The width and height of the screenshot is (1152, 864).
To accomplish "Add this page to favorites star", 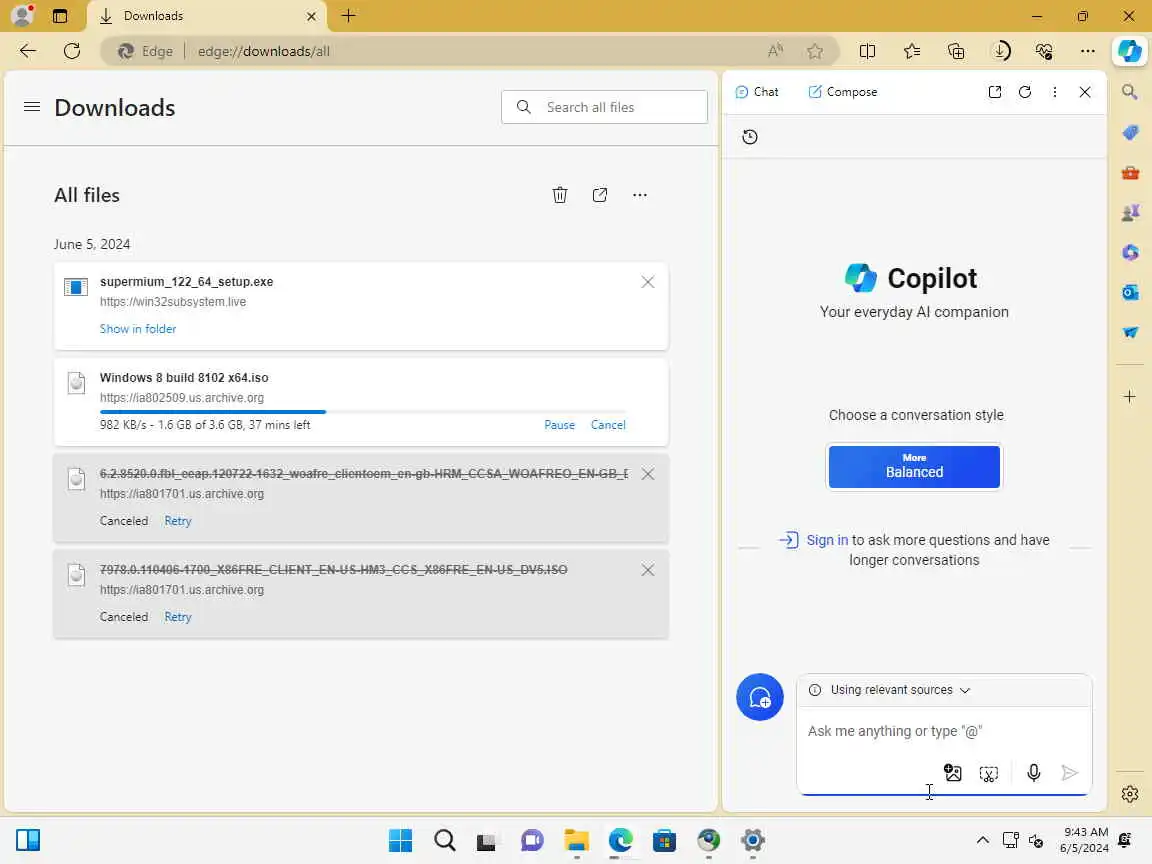I will [815, 51].
